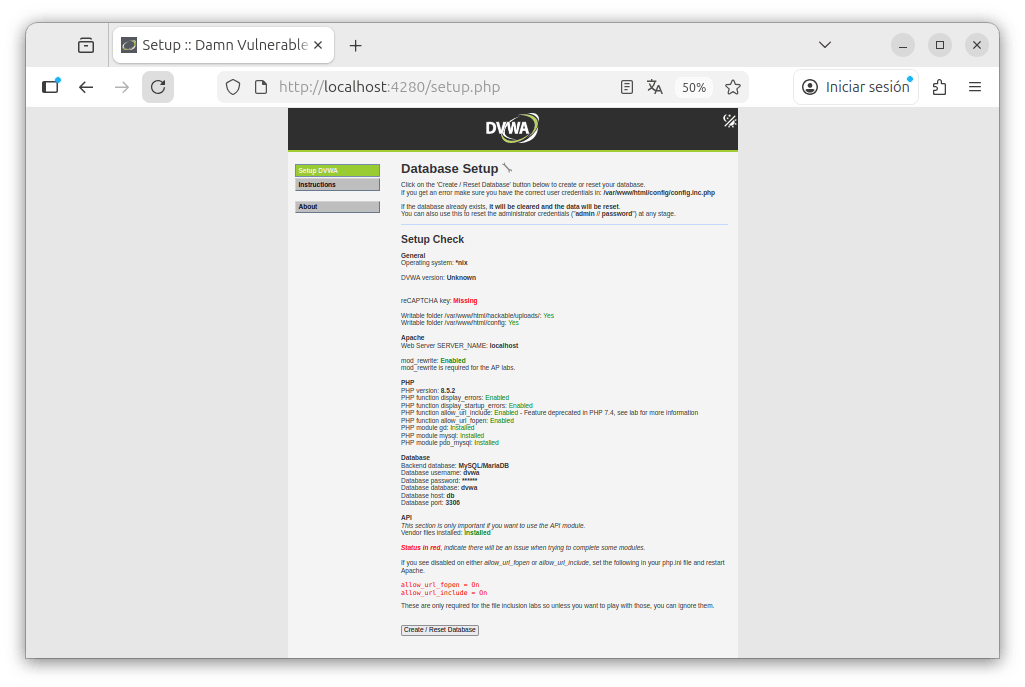
Task: Go forward one page
Action: coord(122,87)
